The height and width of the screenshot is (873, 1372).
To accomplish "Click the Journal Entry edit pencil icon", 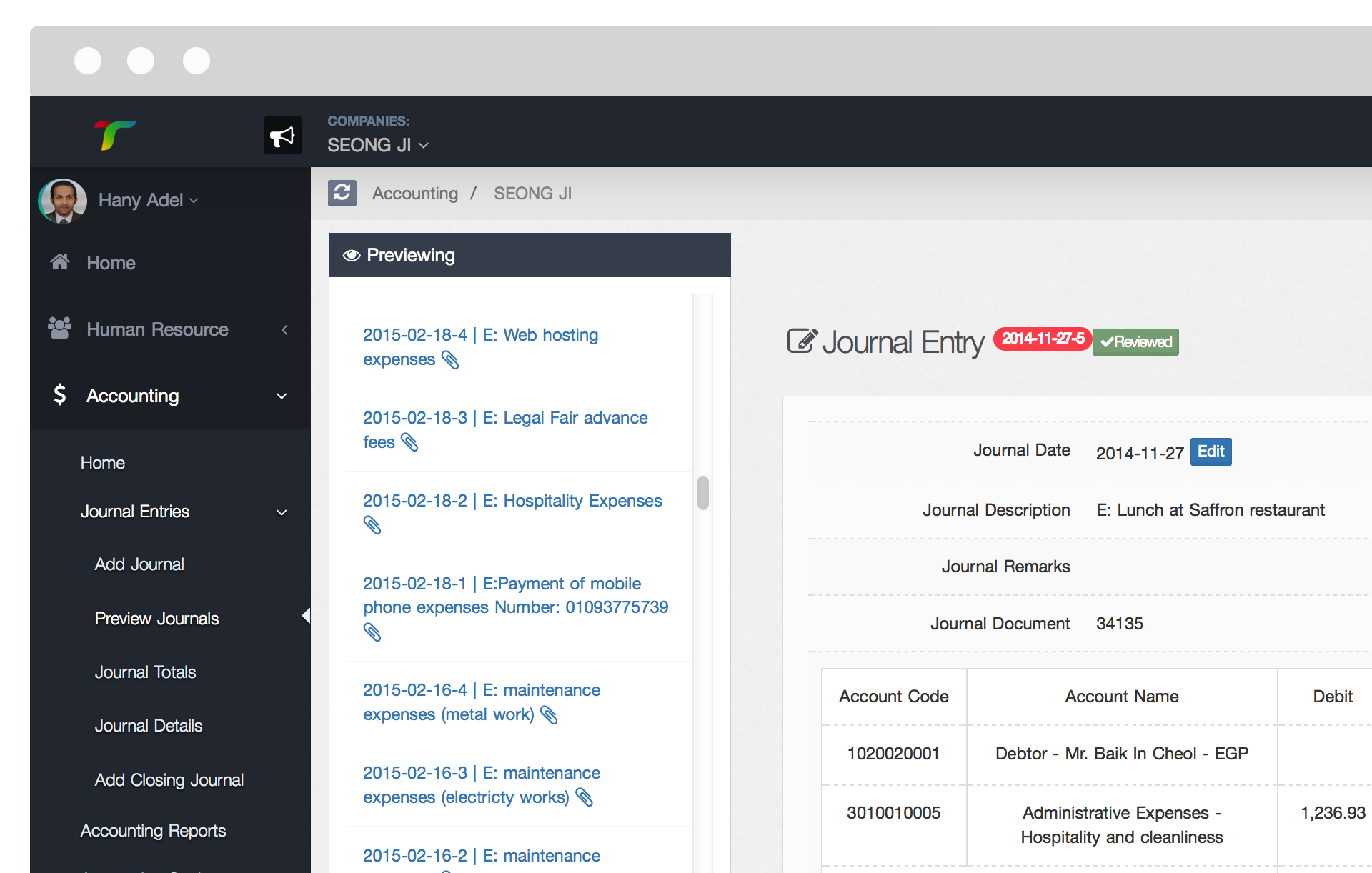I will pos(802,341).
